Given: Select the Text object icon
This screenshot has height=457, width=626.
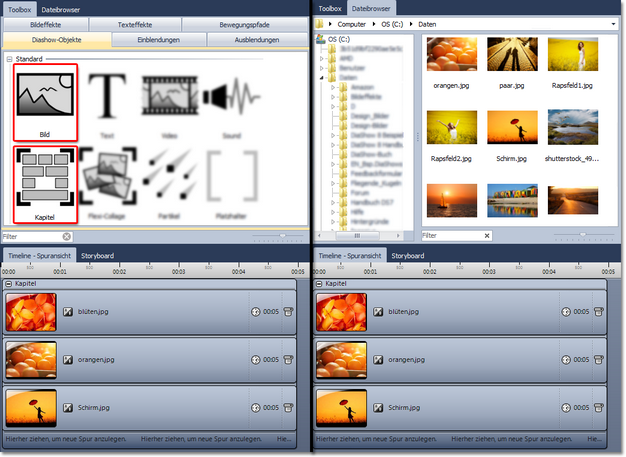Looking at the screenshot, I should point(107,96).
